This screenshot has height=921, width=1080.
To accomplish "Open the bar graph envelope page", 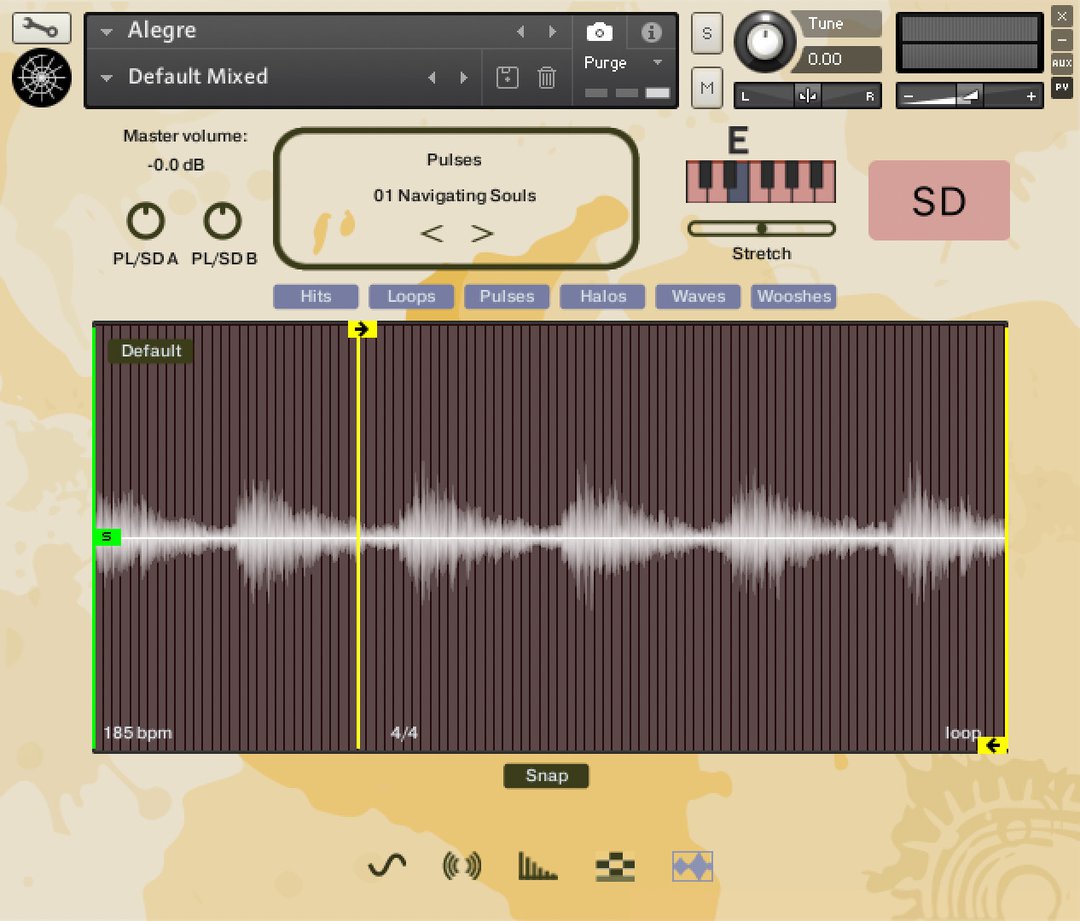I will [537, 866].
